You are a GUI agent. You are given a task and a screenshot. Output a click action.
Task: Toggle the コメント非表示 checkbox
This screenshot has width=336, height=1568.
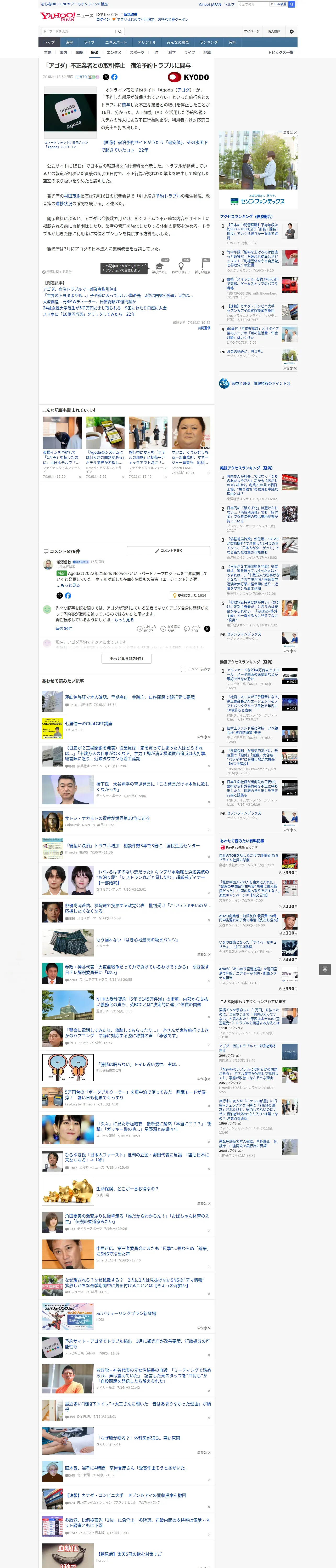click(x=183, y=669)
